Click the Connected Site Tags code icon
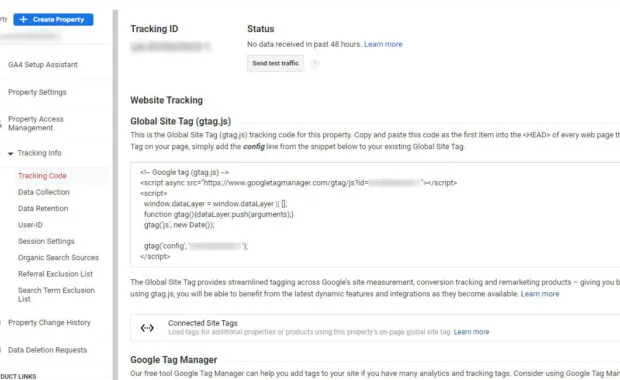The height and width of the screenshot is (380, 620). tap(147, 328)
